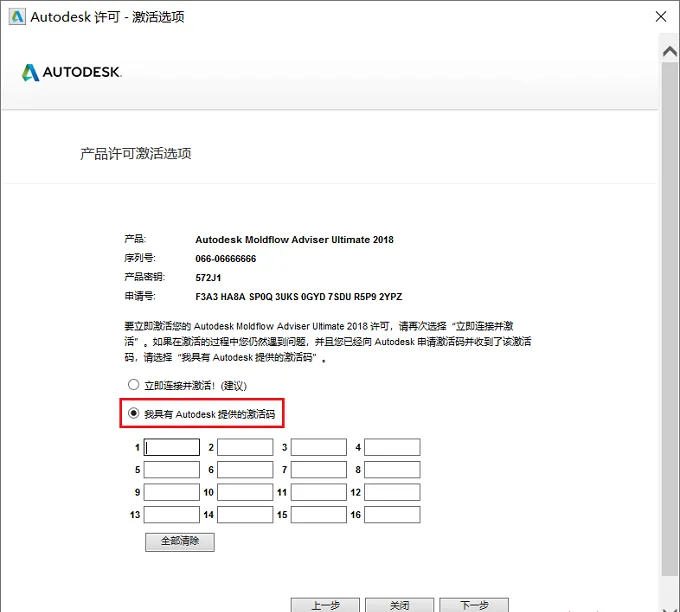Click the 产品密钥 label
The height and width of the screenshot is (612, 680).
coord(144,277)
